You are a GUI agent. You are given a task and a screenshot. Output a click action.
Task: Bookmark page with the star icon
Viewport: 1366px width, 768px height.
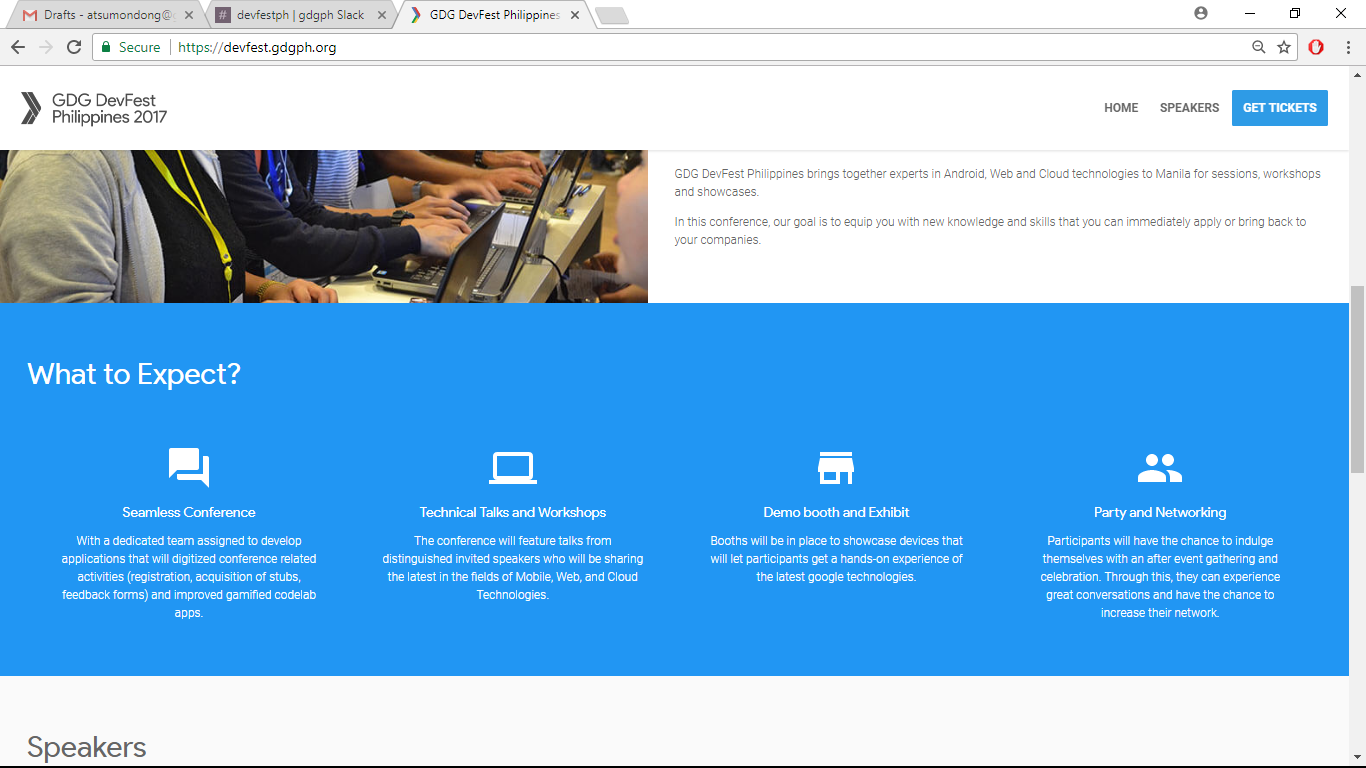[1284, 47]
